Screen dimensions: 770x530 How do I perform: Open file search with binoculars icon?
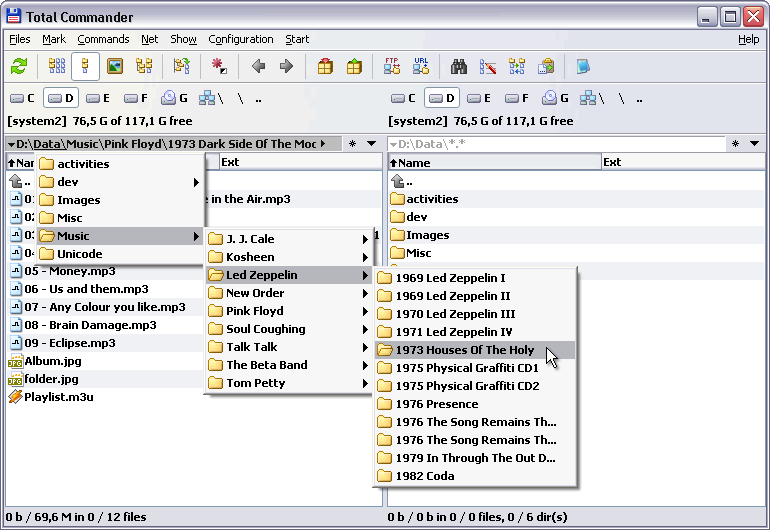pos(459,67)
